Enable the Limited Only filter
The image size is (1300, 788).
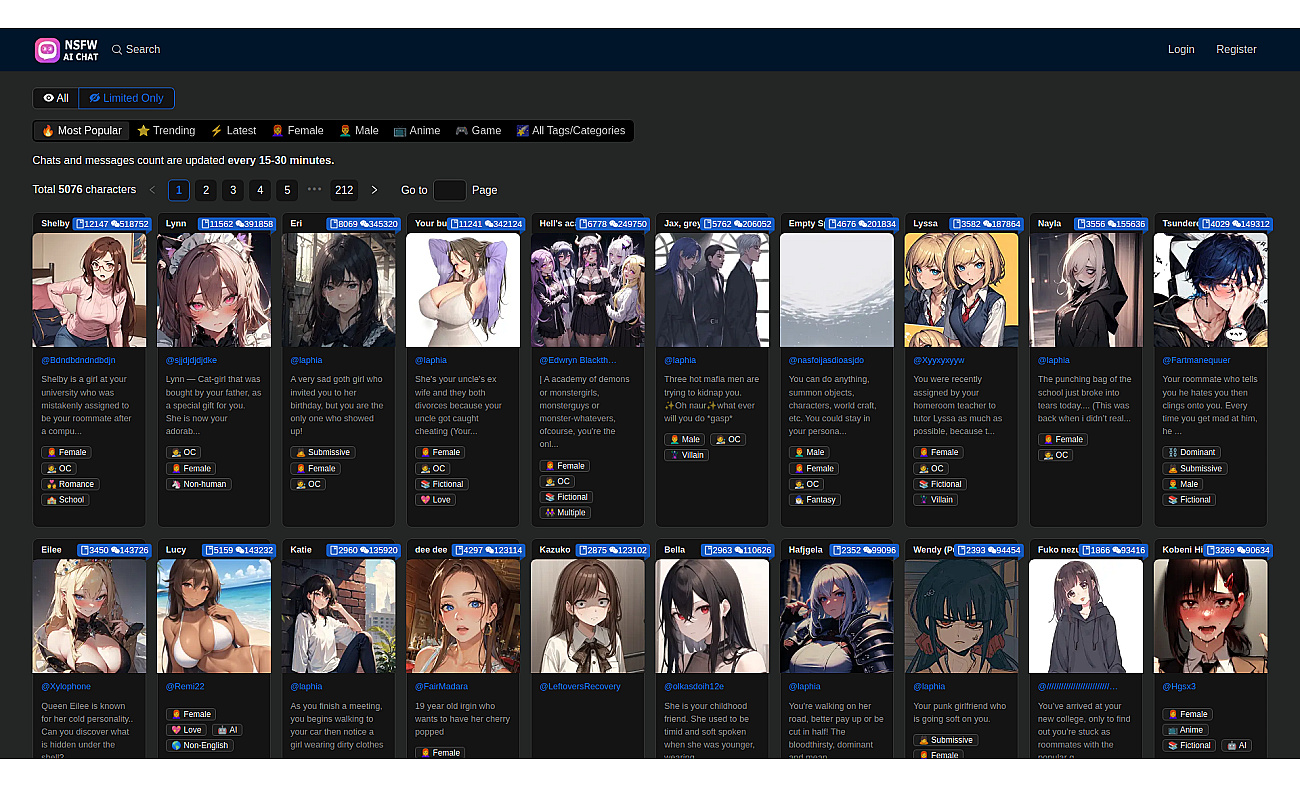click(127, 98)
